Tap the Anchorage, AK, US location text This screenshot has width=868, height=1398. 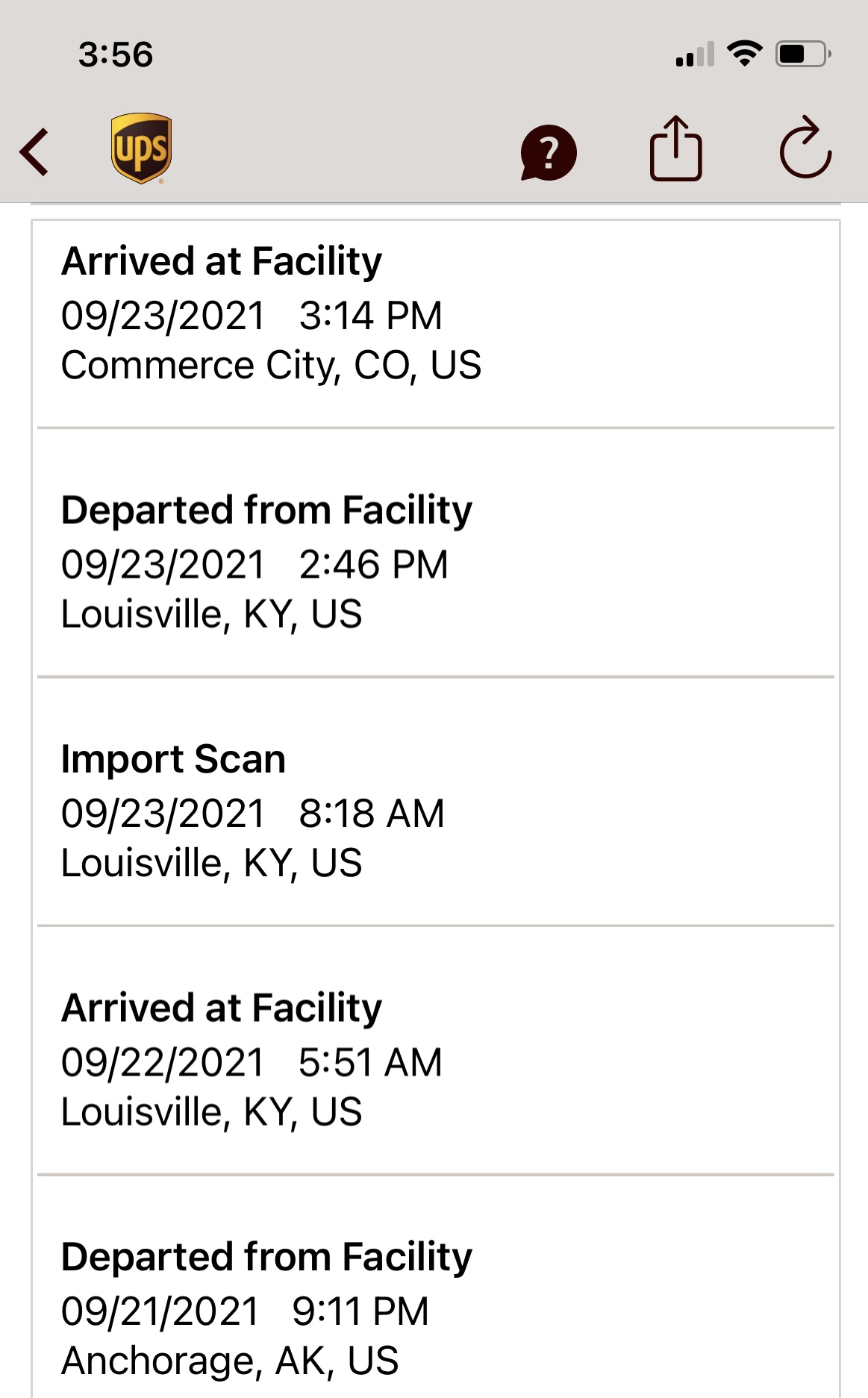230,1361
